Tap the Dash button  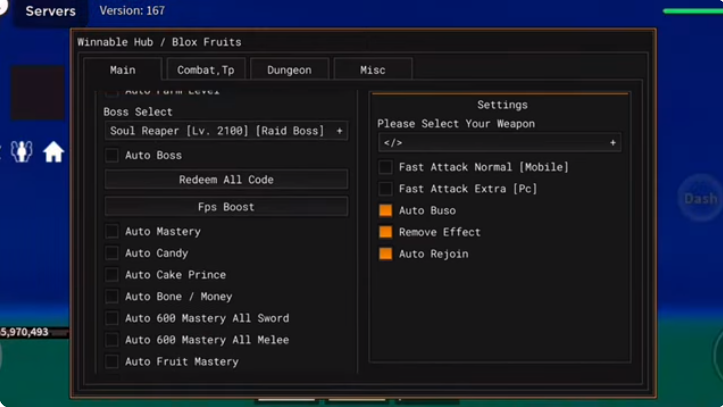point(700,198)
